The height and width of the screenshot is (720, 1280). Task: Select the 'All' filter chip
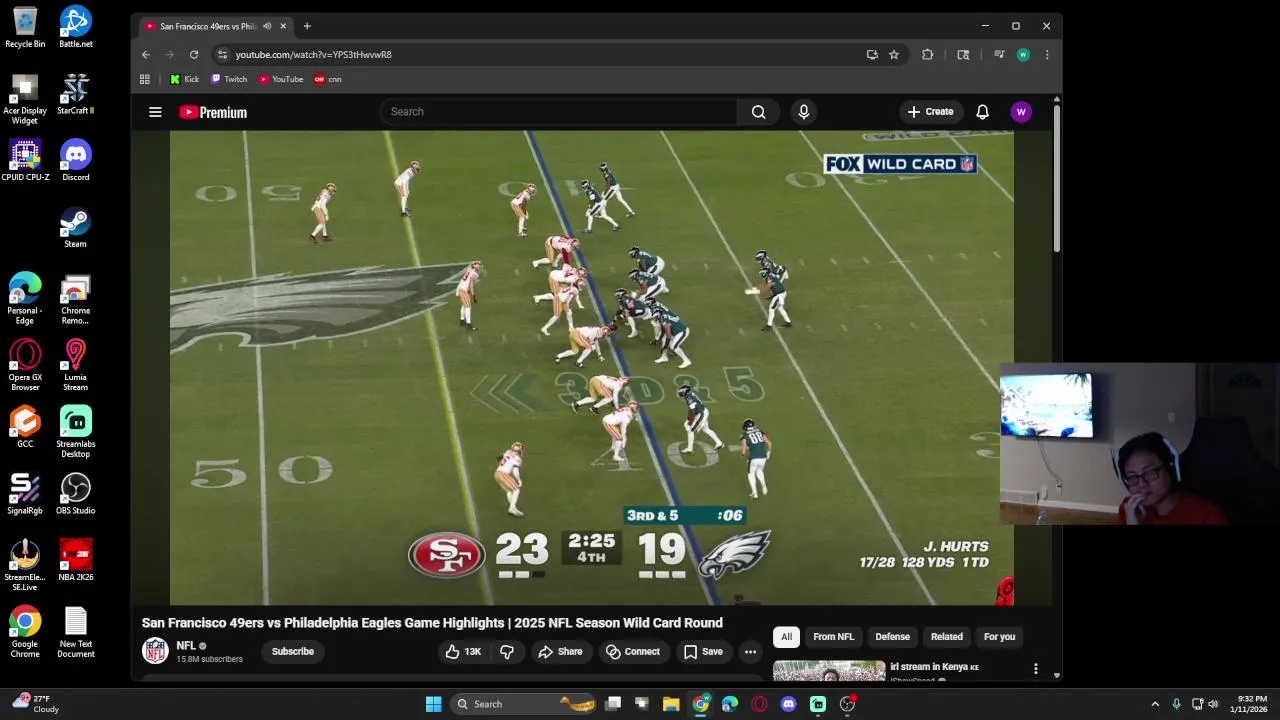coord(786,637)
